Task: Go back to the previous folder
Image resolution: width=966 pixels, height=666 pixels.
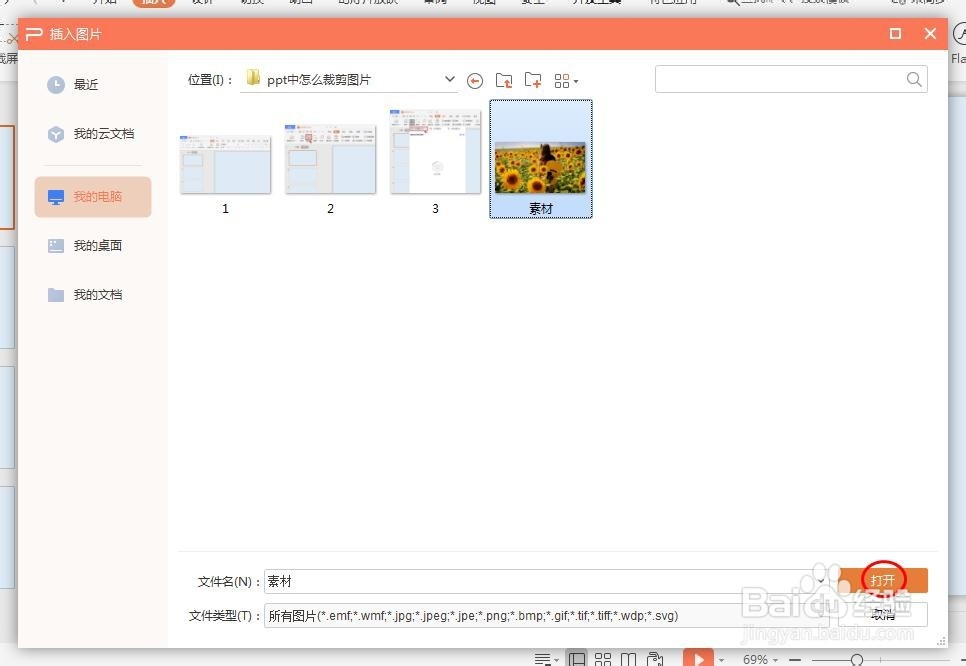Action: click(475, 80)
